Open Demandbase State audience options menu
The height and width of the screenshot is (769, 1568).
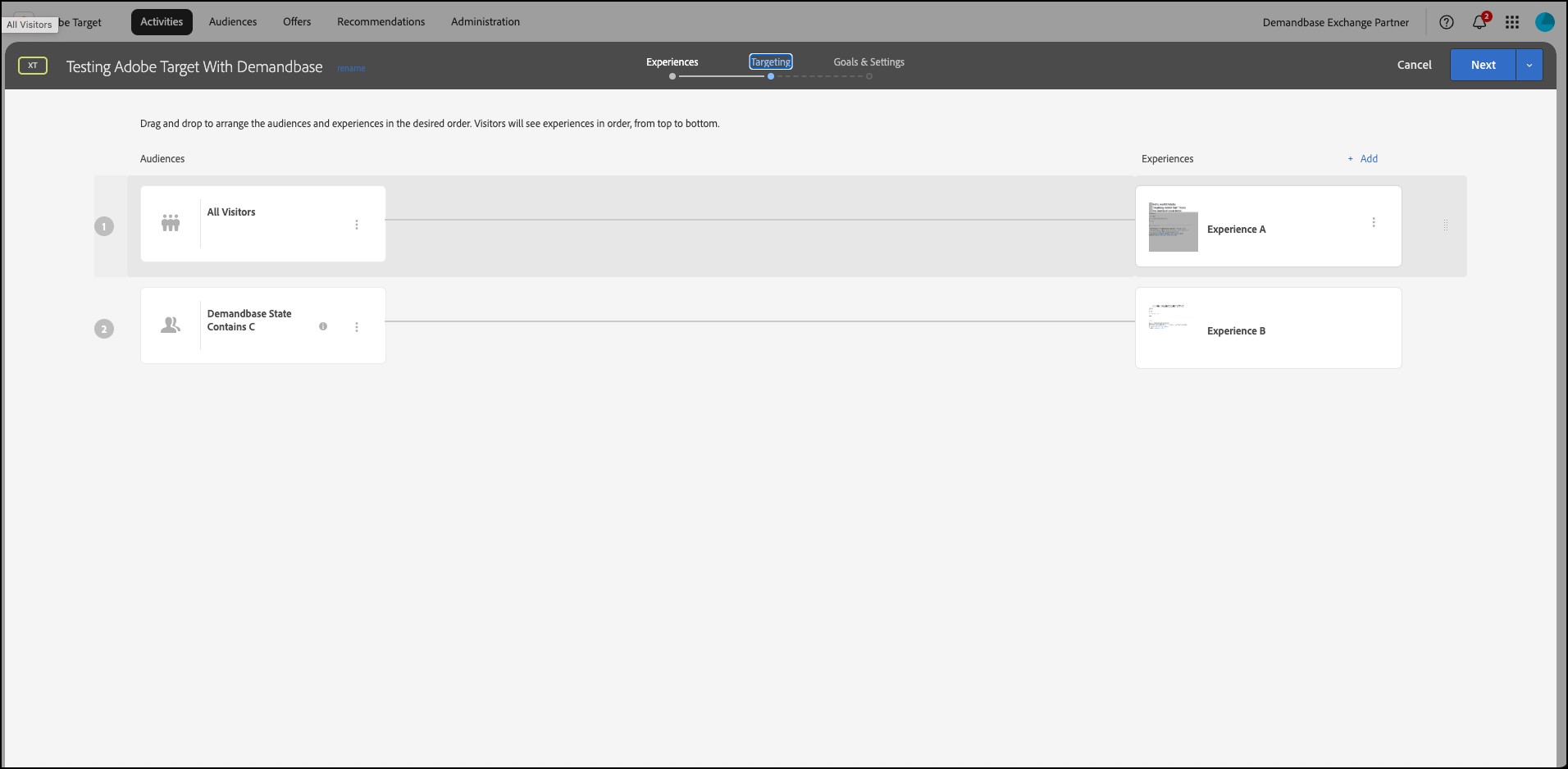tap(357, 327)
